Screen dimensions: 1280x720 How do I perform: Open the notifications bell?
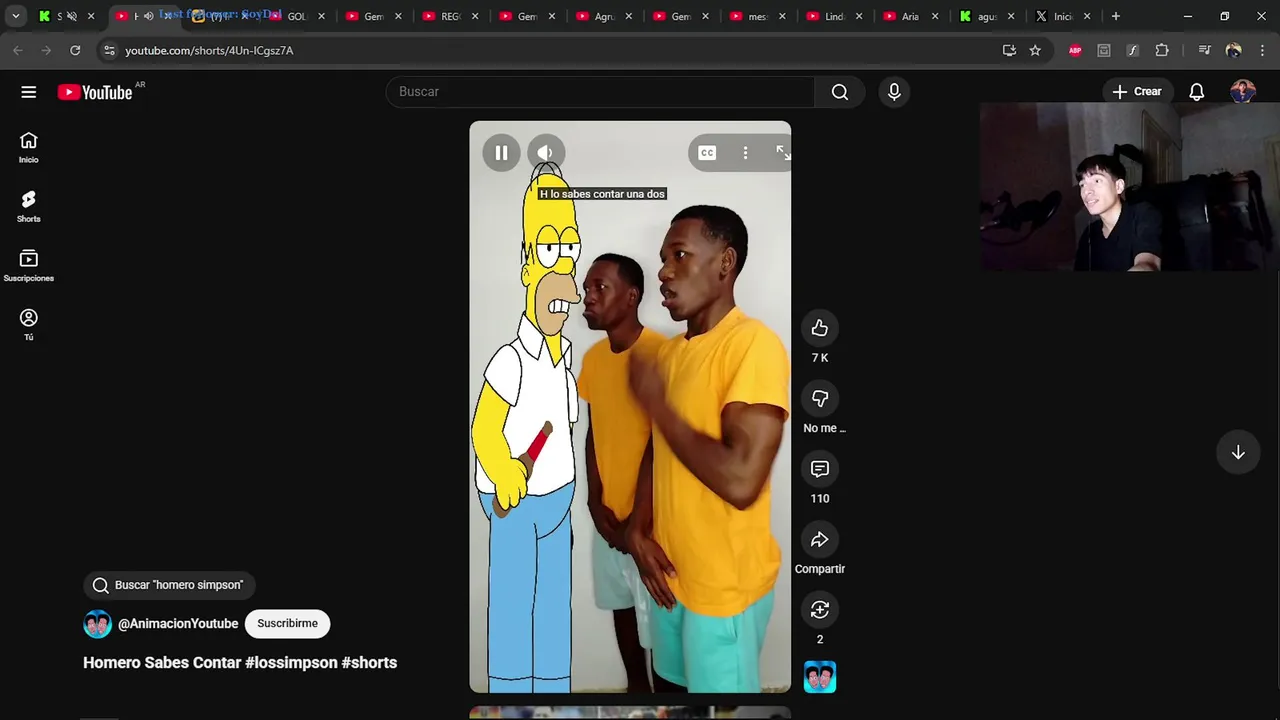click(1197, 92)
